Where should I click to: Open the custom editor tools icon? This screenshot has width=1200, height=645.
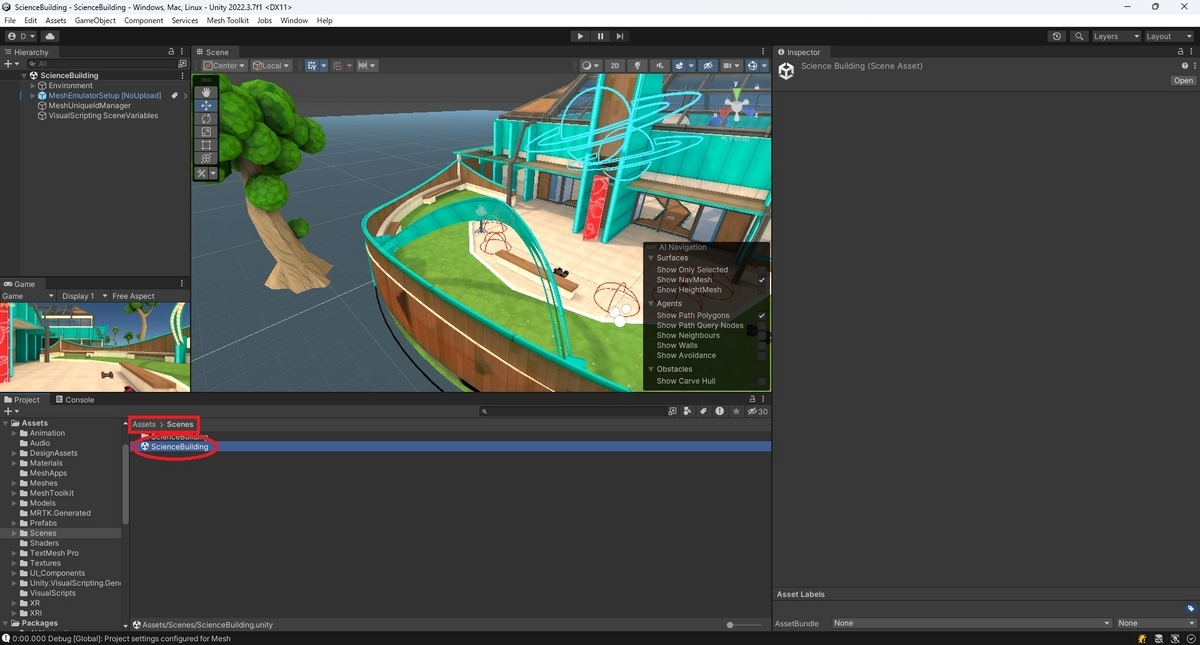pyautogui.click(x=203, y=173)
